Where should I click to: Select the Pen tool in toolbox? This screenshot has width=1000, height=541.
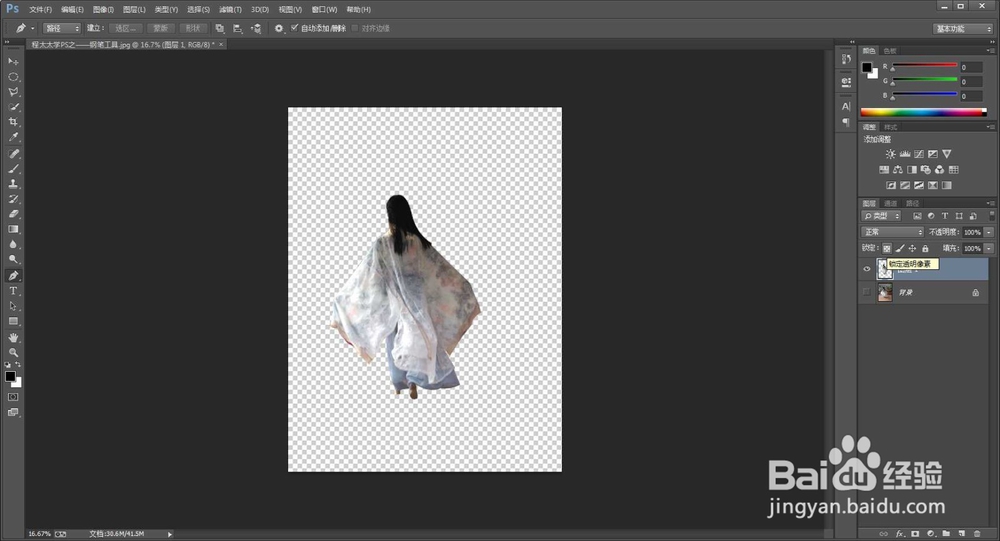[x=13, y=276]
